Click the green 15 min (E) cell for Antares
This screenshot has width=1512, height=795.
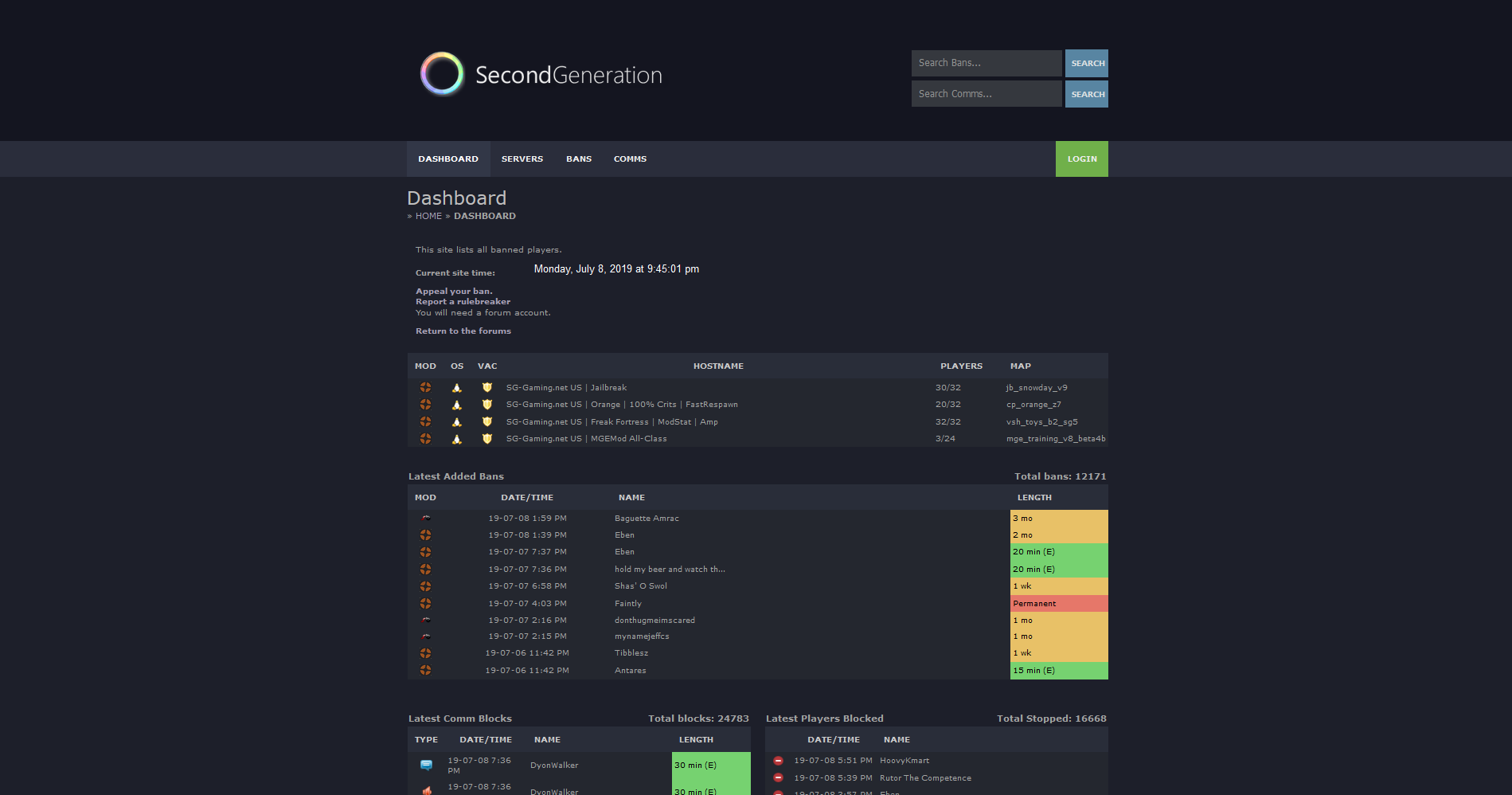(x=1059, y=671)
